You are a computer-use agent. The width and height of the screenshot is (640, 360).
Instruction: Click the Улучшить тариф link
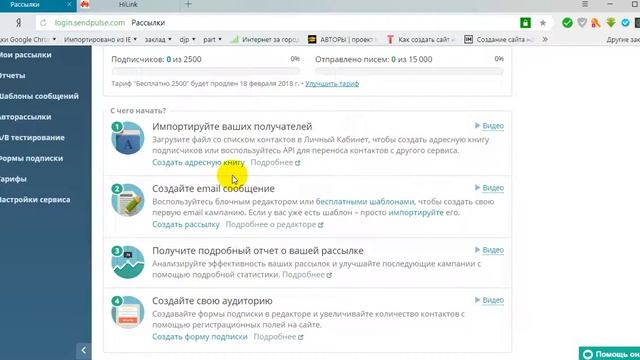pos(332,84)
